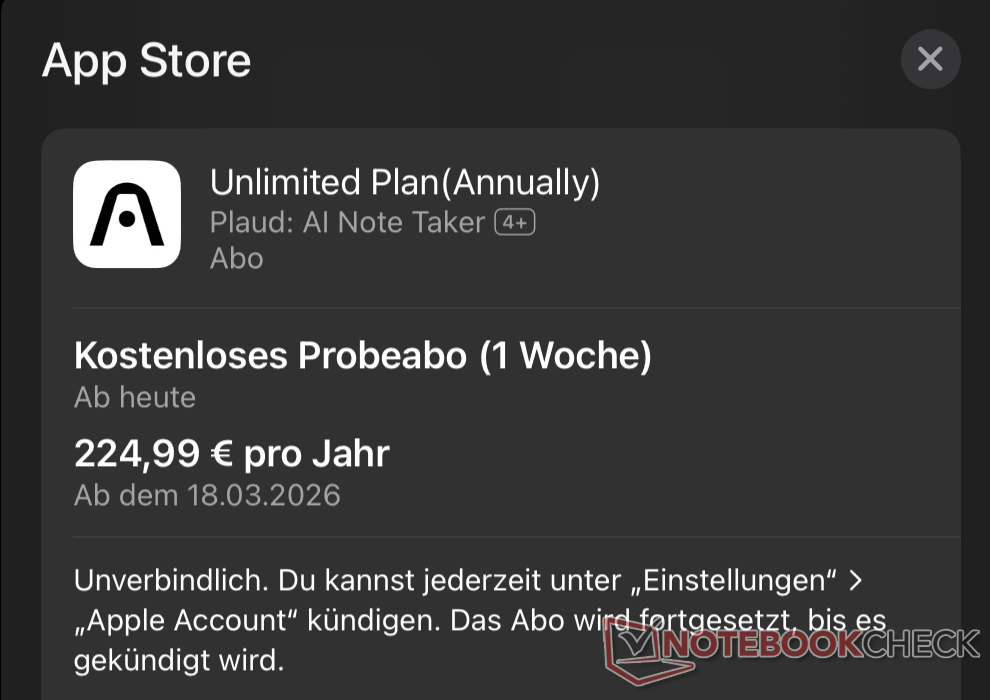Click the Ab heute start label
The height and width of the screenshot is (700, 990).
(x=135, y=397)
